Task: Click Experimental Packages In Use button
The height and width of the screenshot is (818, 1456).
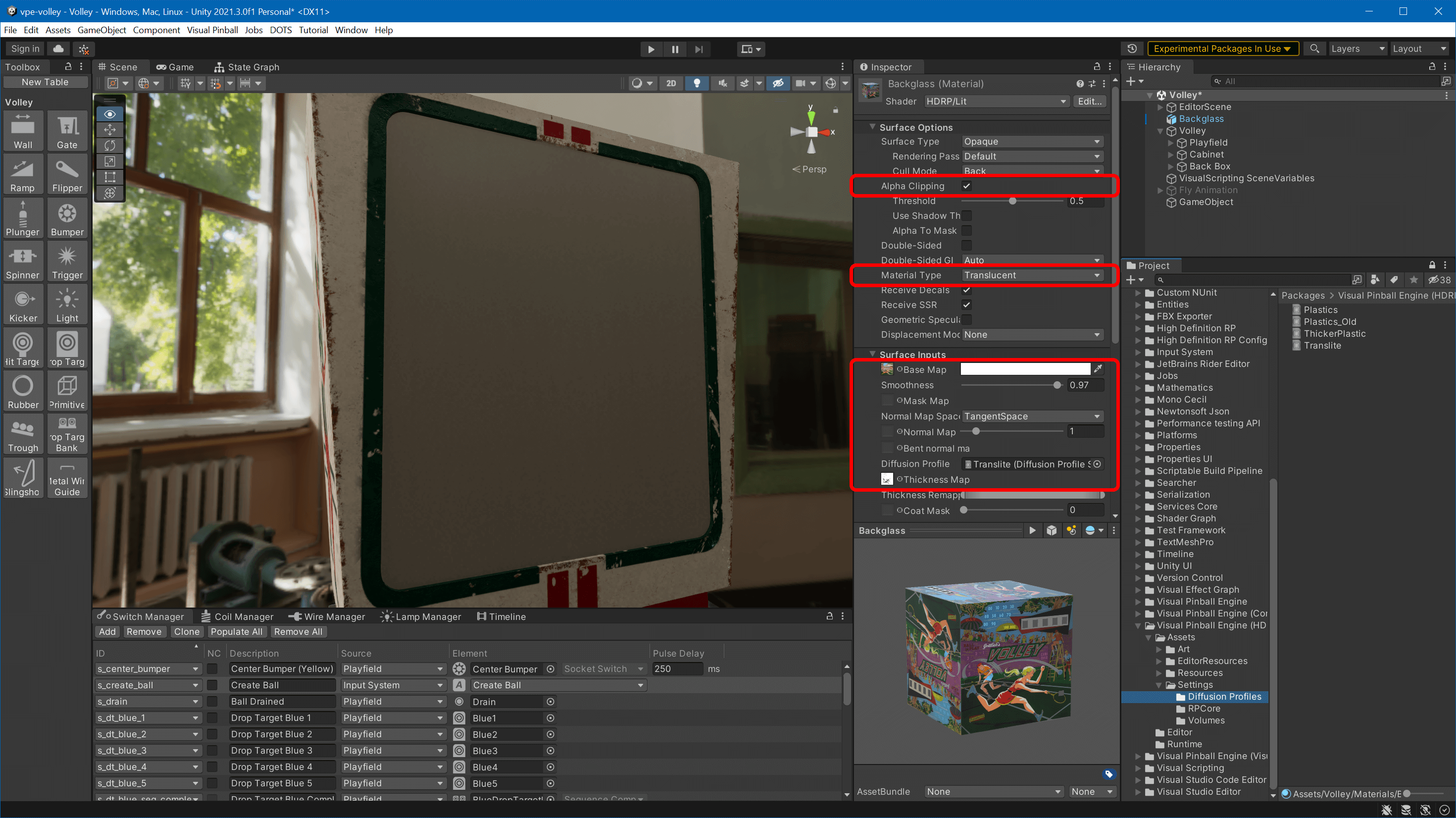Action: (x=1222, y=49)
